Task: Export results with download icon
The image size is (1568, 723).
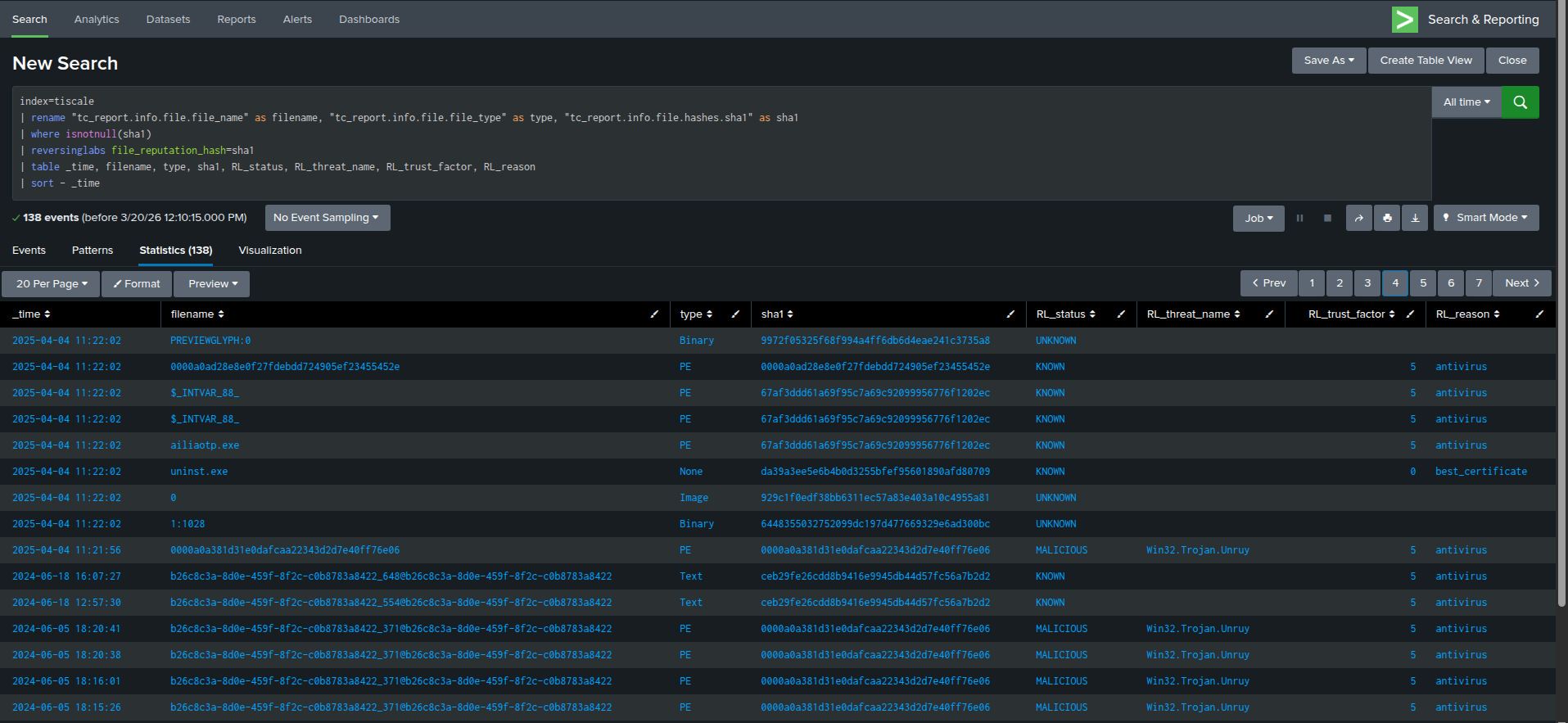Action: tap(1415, 218)
